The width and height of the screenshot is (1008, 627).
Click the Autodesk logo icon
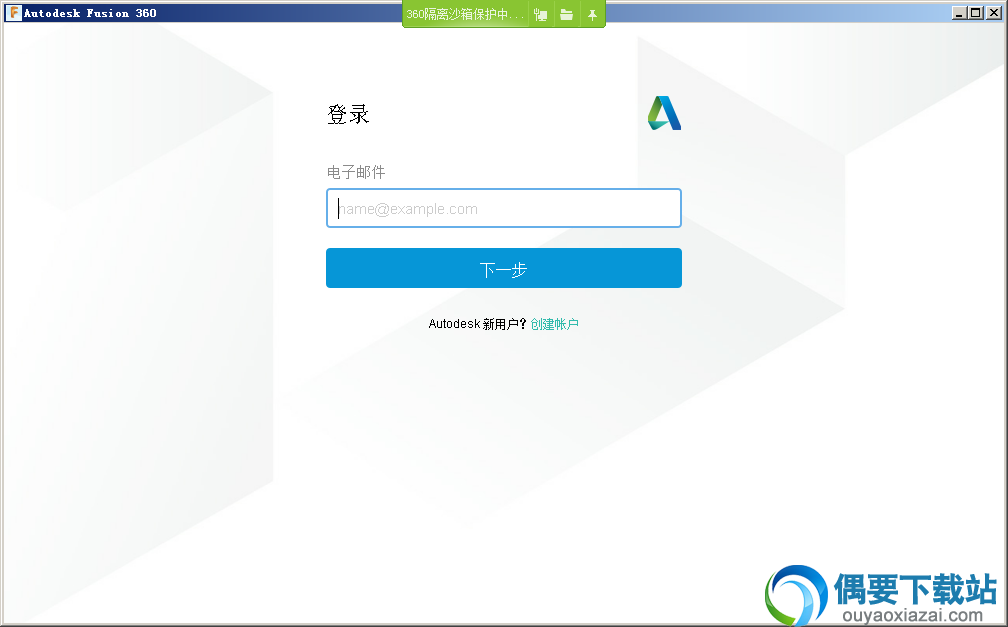[664, 113]
